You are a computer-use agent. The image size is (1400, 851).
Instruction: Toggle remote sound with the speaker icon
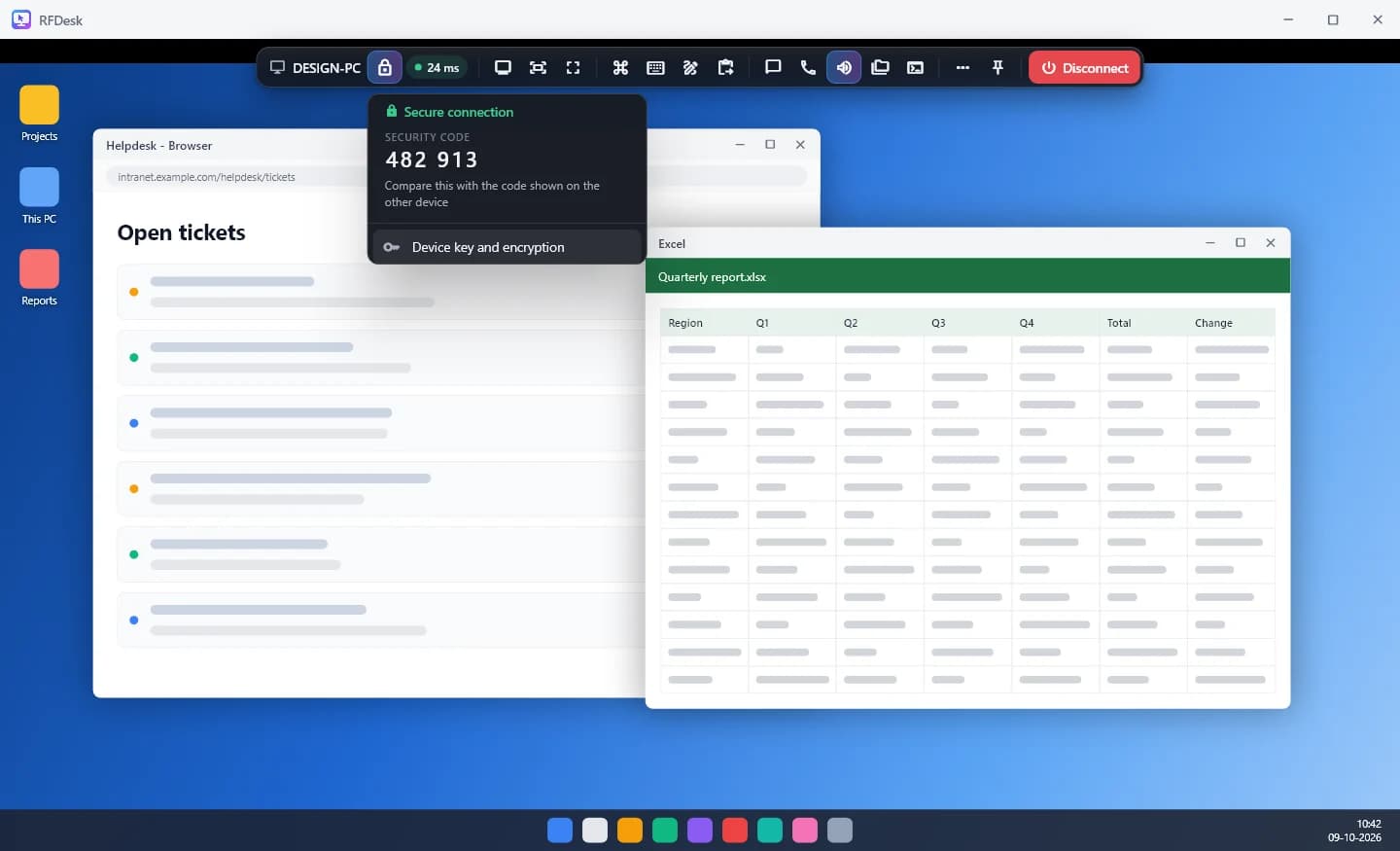pyautogui.click(x=844, y=68)
